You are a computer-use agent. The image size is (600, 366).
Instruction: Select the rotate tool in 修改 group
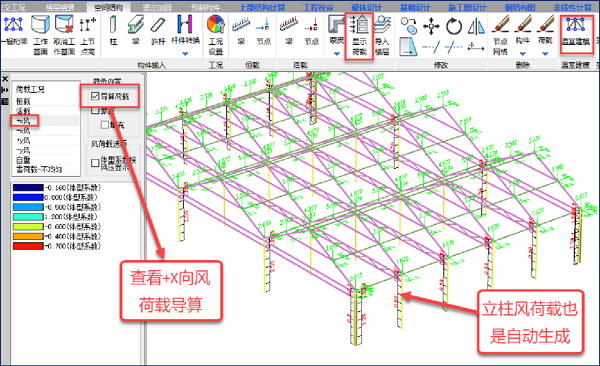pos(454,26)
